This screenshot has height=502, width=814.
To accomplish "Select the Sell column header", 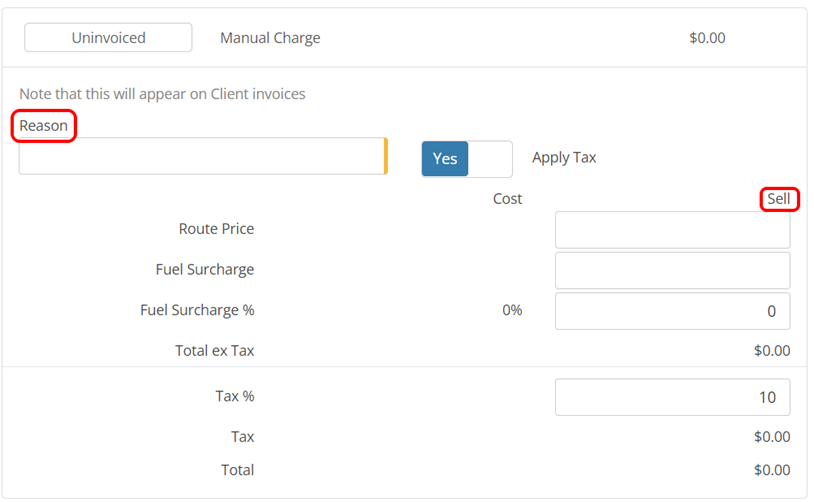I will coord(779,199).
